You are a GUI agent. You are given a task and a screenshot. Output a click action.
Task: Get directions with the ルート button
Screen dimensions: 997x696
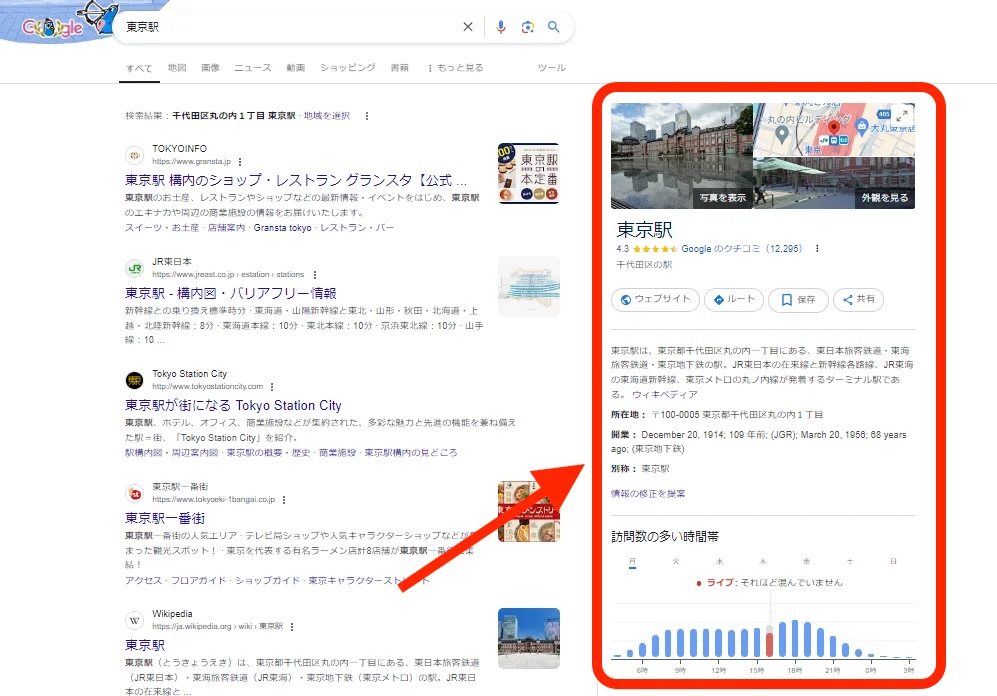coord(734,299)
